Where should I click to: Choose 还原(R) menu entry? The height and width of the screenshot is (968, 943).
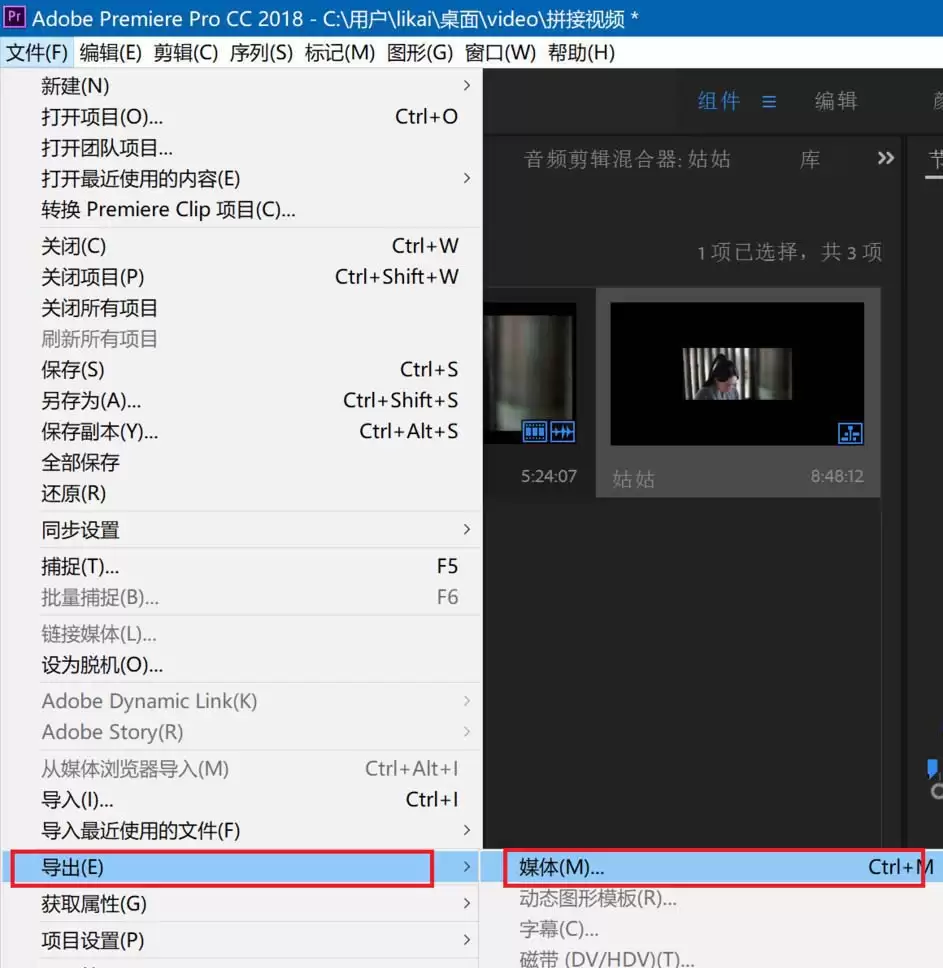(x=242, y=493)
